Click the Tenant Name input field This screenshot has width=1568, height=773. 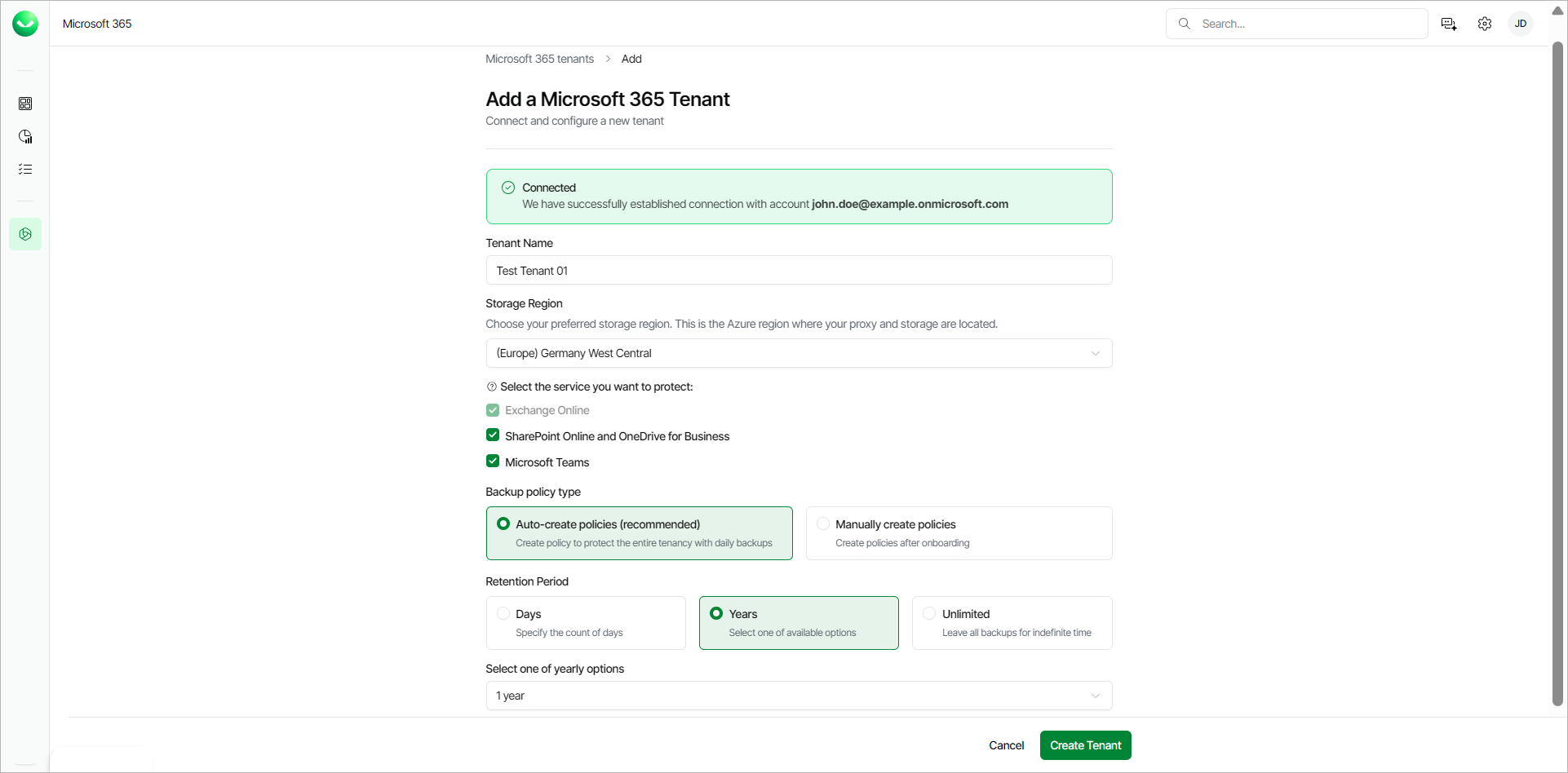(x=798, y=271)
